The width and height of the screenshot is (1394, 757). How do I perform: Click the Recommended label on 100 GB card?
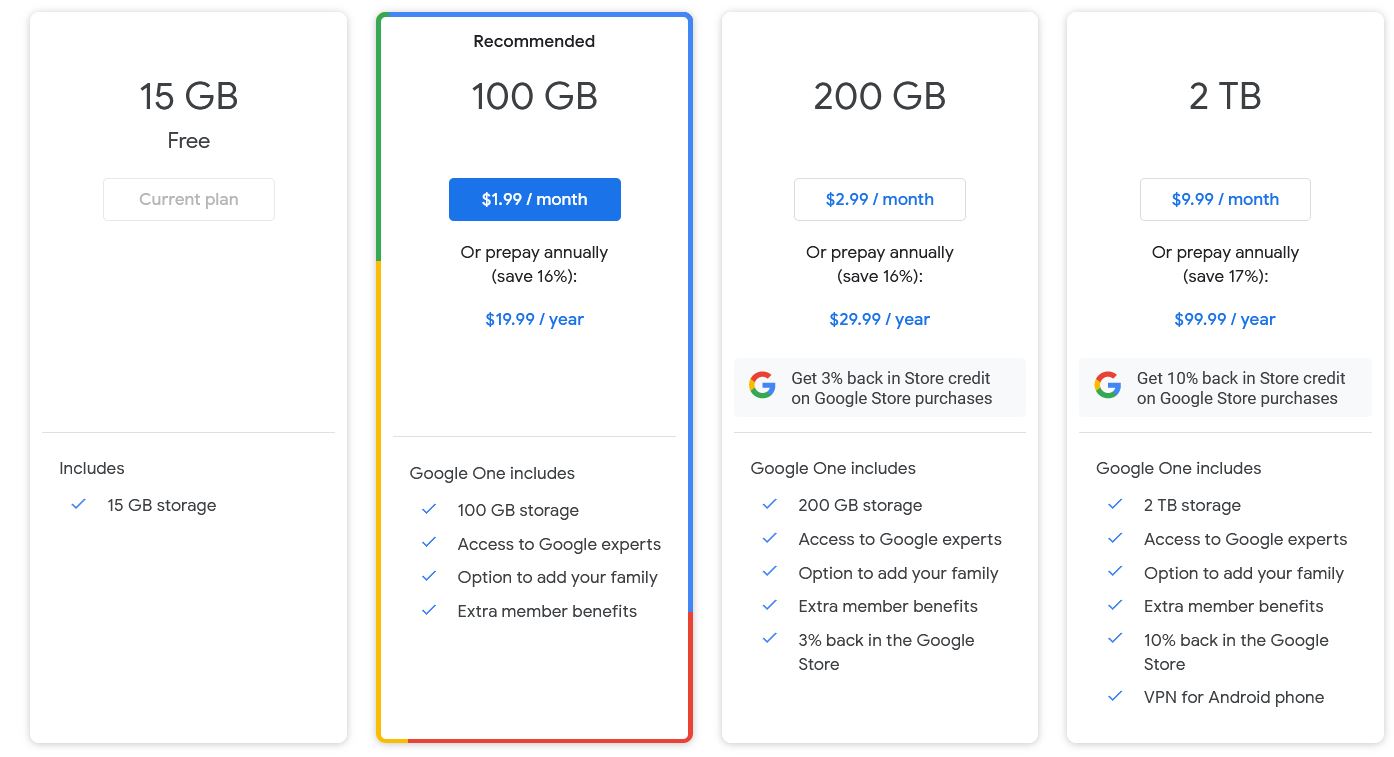(x=534, y=41)
